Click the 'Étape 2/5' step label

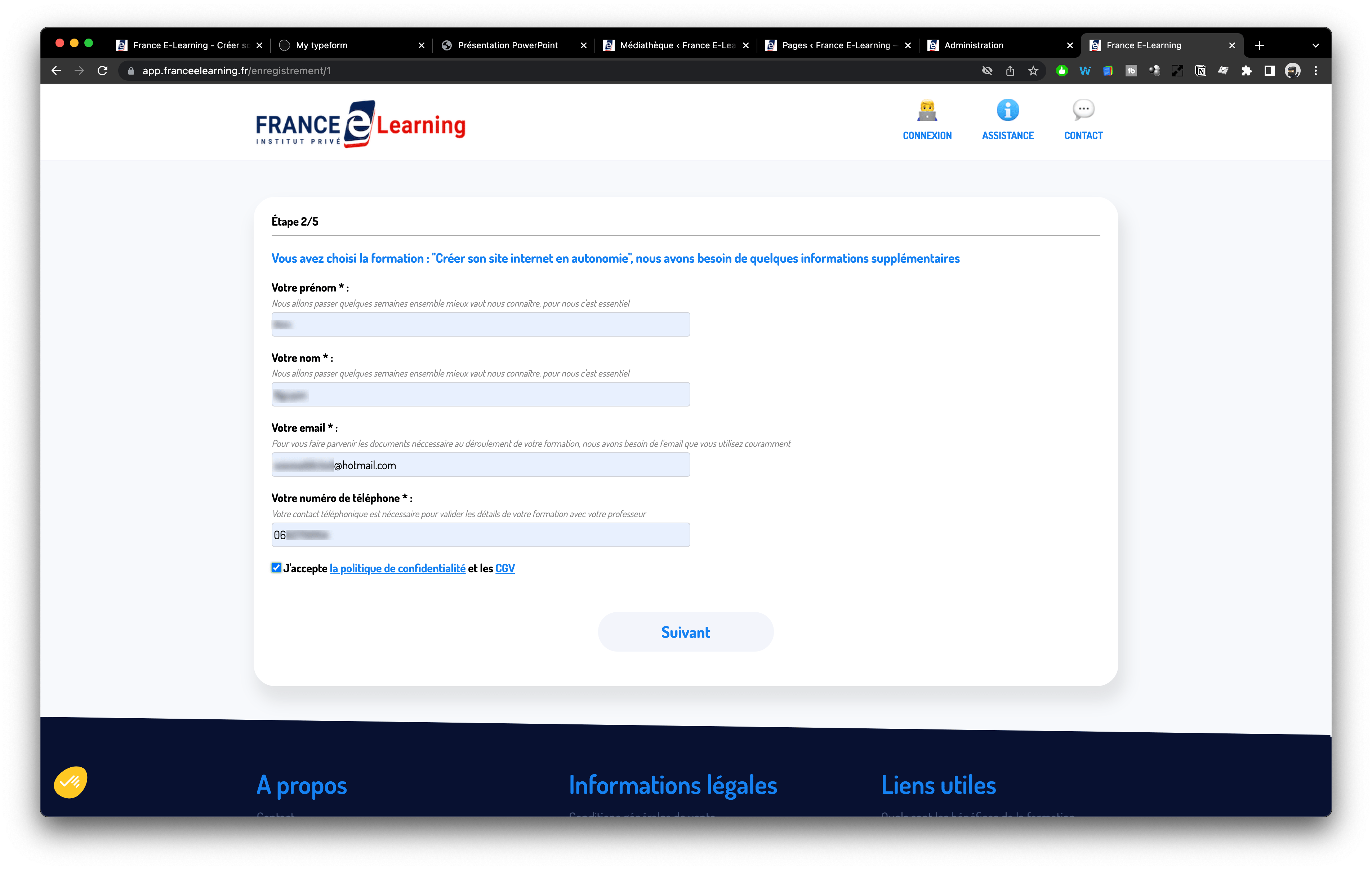pyautogui.click(x=295, y=221)
